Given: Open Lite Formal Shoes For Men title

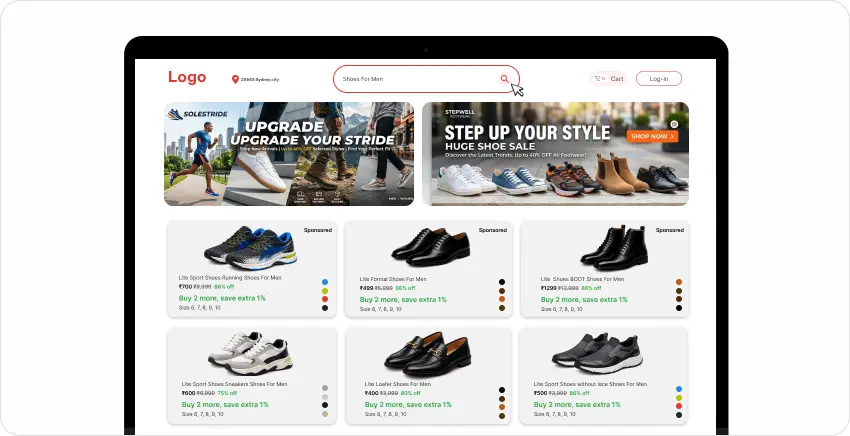Looking at the screenshot, I should tap(393, 279).
